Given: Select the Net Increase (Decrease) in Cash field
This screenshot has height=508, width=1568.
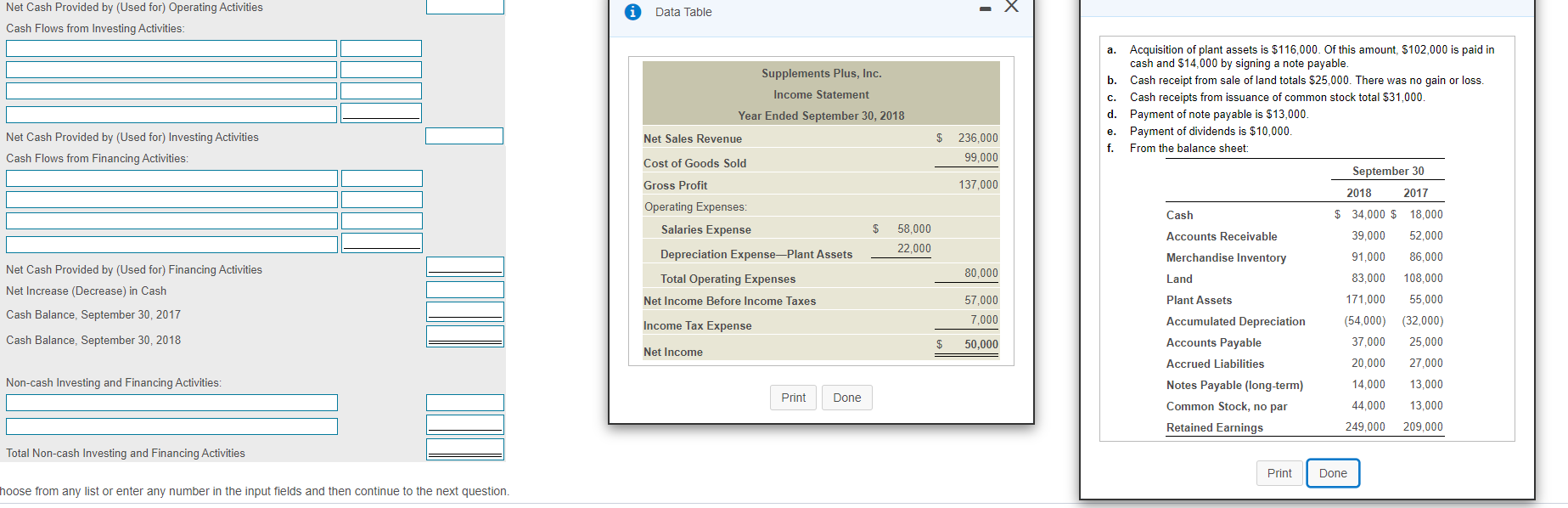Looking at the screenshot, I should 465,290.
